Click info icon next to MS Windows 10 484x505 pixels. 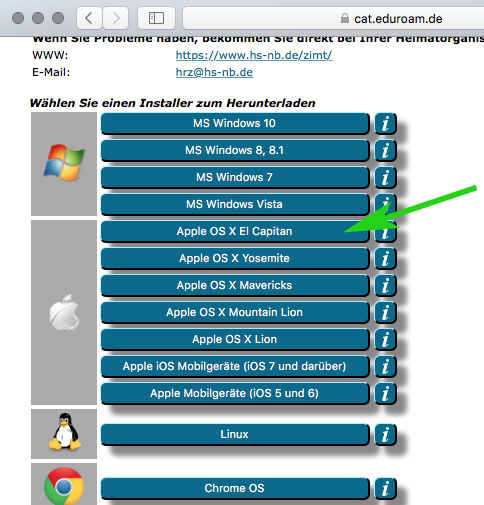tap(385, 124)
